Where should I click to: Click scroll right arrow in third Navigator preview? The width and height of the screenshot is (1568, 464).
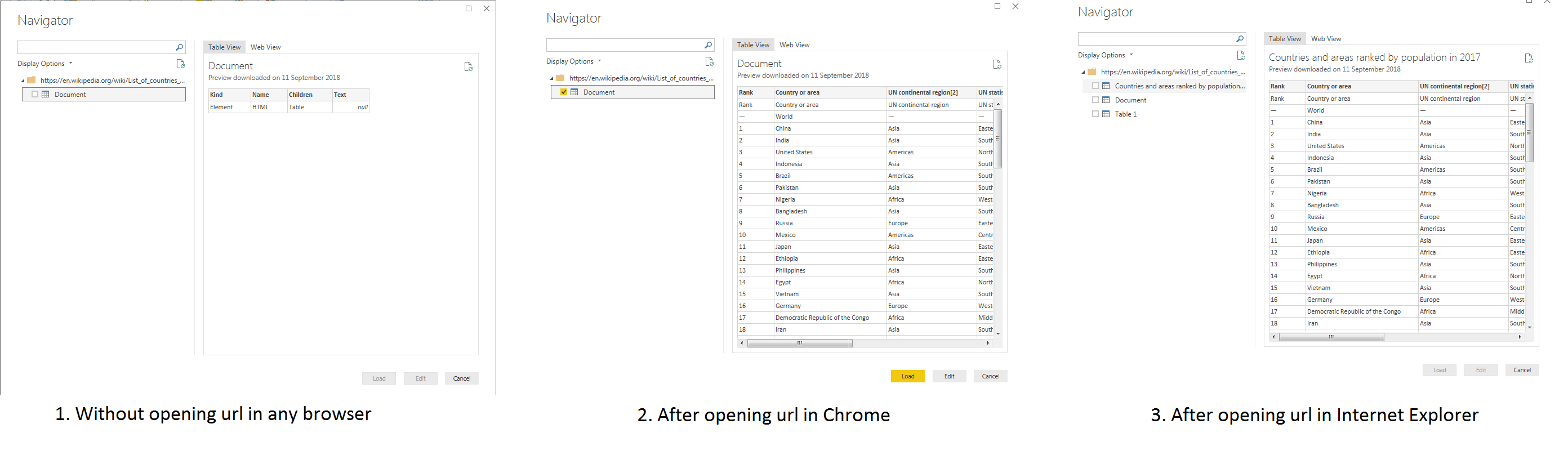click(1520, 337)
